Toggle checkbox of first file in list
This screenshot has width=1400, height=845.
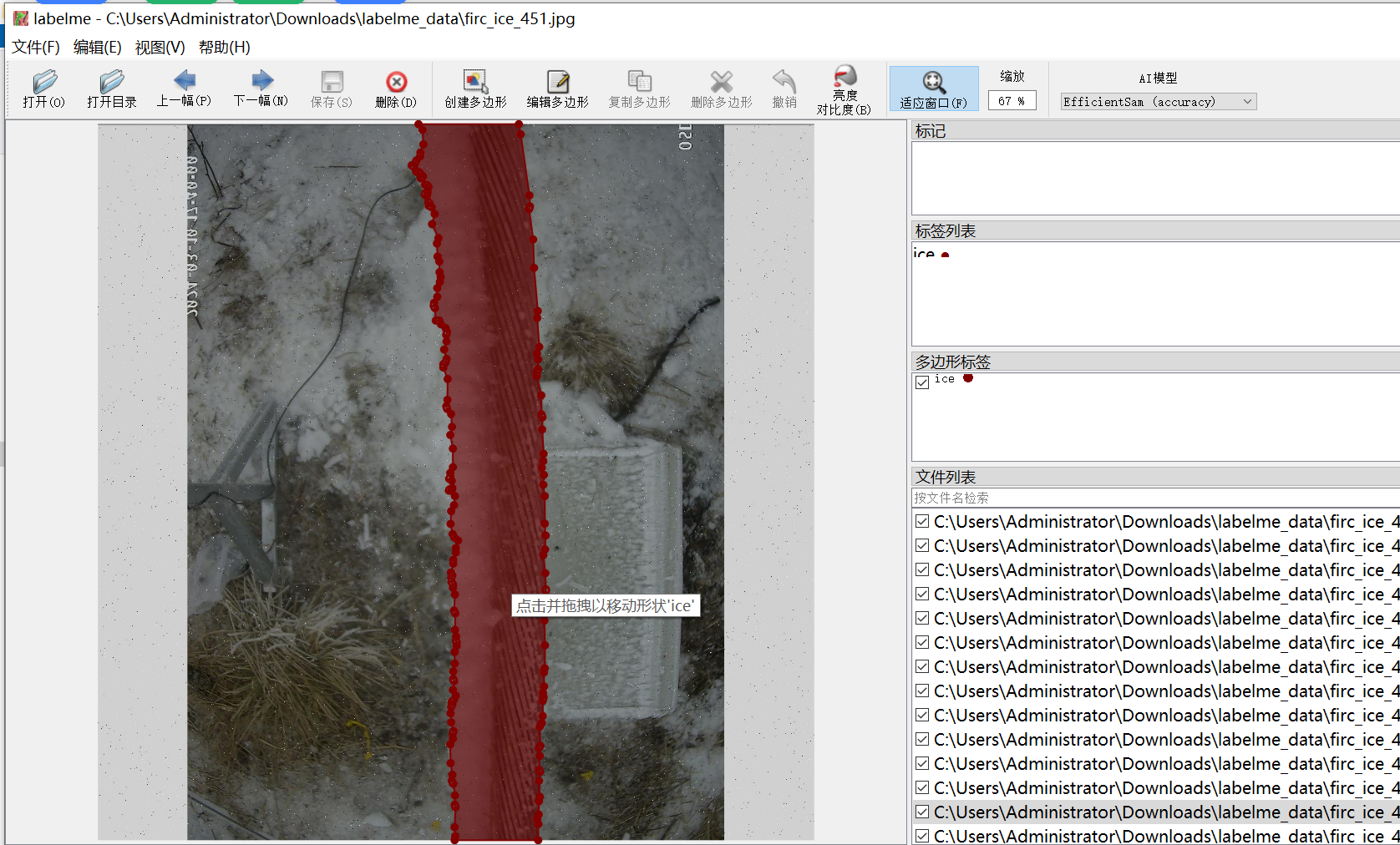pos(922,522)
